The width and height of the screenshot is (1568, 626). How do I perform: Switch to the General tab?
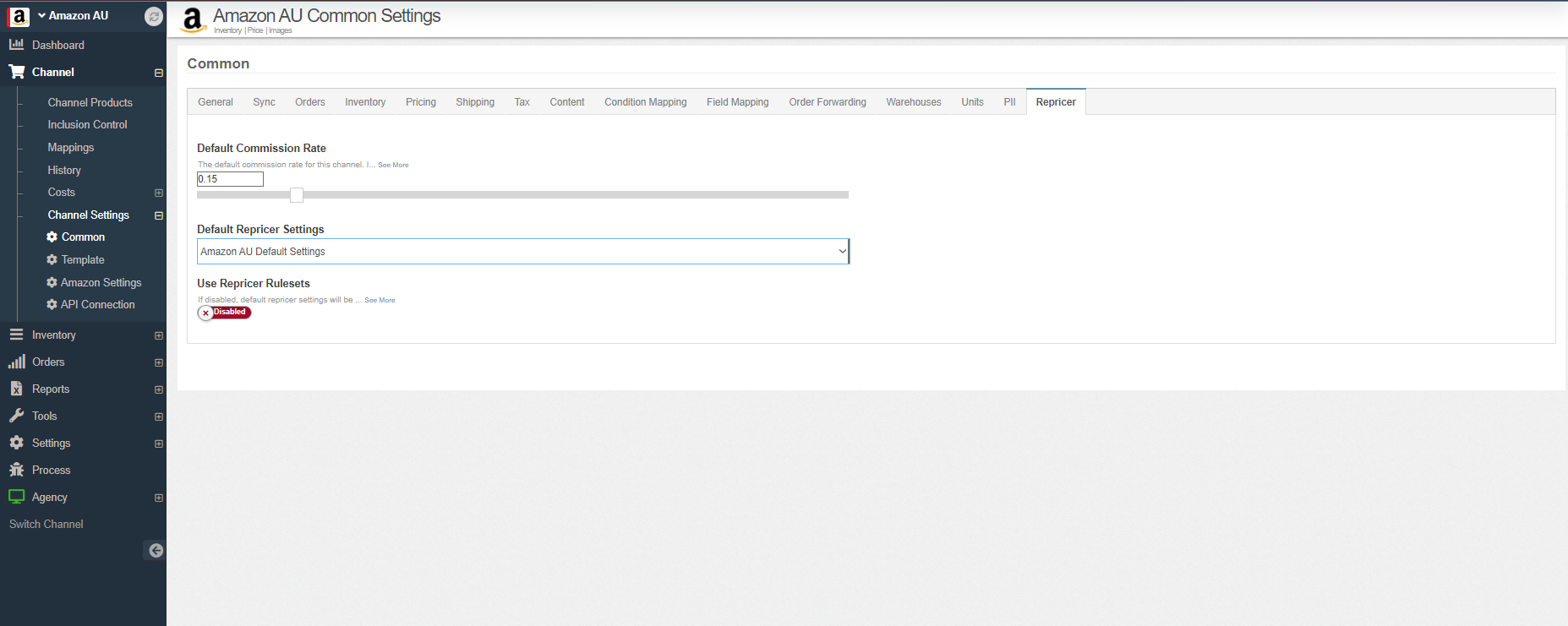click(216, 102)
